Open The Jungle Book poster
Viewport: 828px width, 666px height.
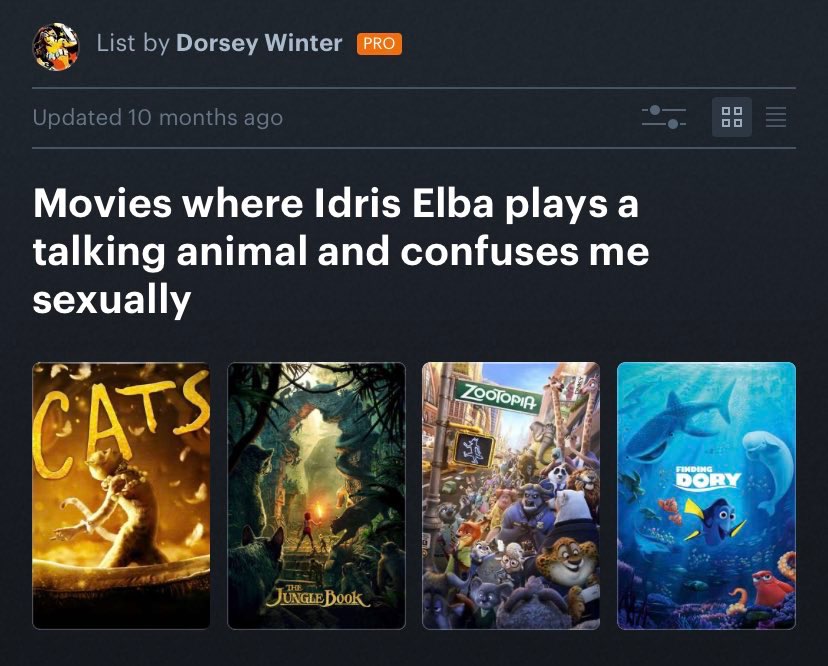click(316, 495)
